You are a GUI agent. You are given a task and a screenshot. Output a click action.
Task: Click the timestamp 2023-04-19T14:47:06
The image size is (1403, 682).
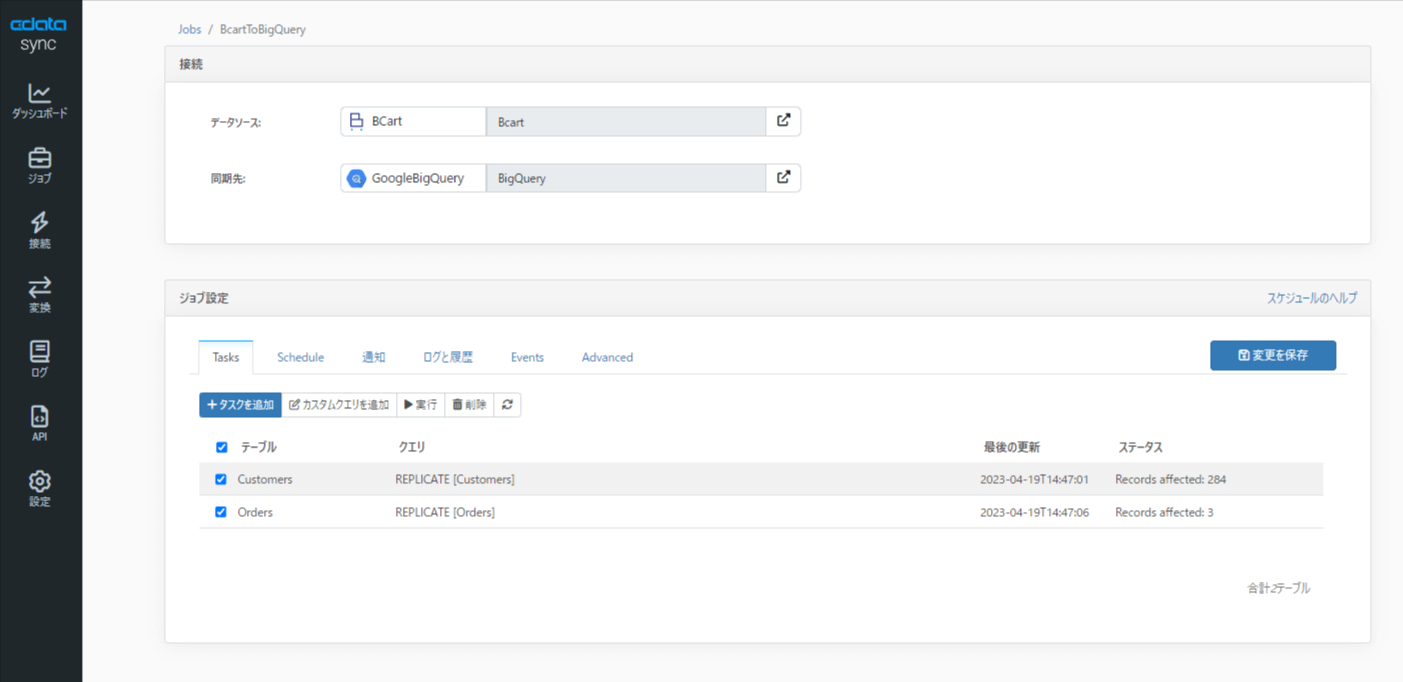[1034, 512]
